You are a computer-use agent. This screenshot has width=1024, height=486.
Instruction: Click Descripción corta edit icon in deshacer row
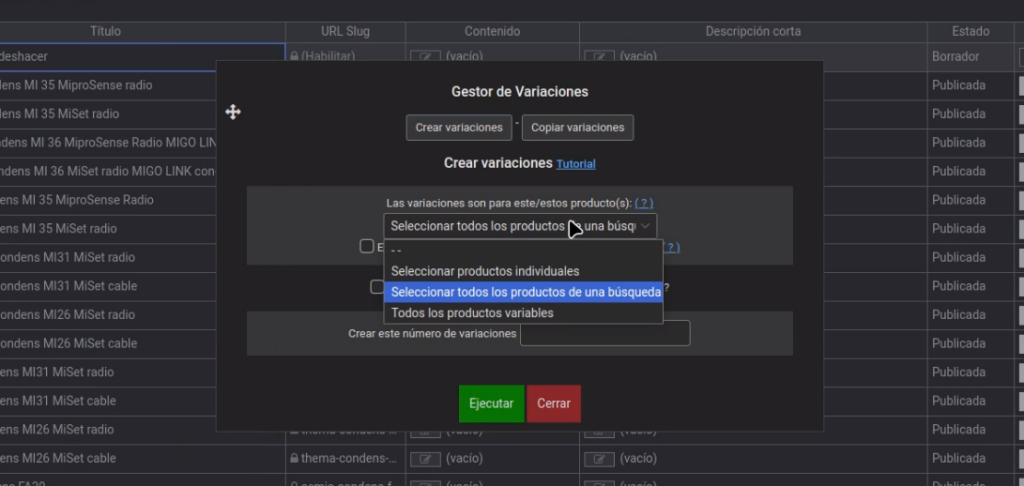coord(599,57)
